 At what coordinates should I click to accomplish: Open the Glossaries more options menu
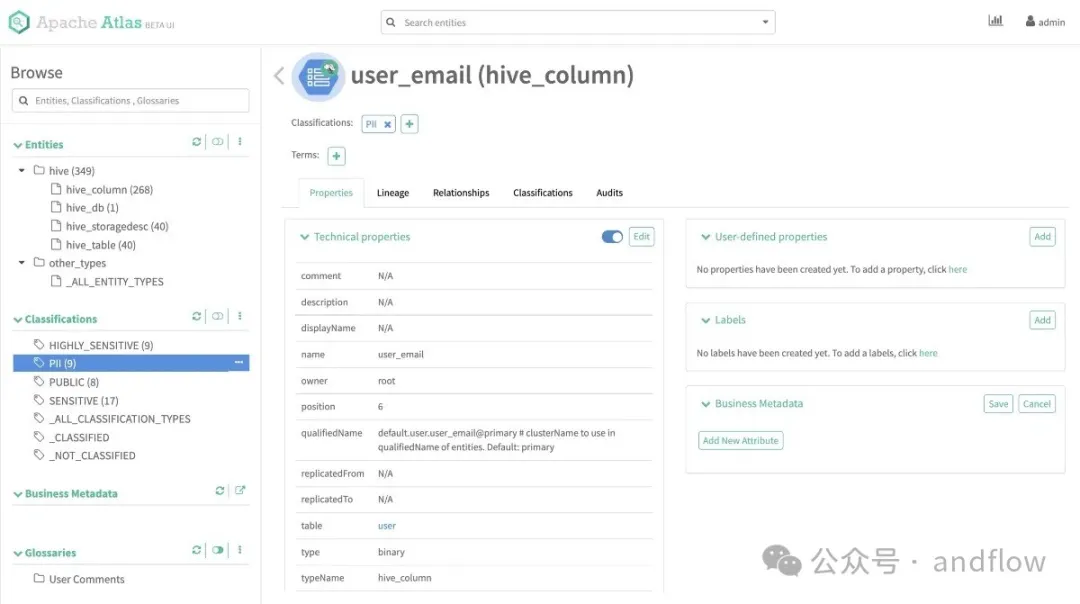240,550
